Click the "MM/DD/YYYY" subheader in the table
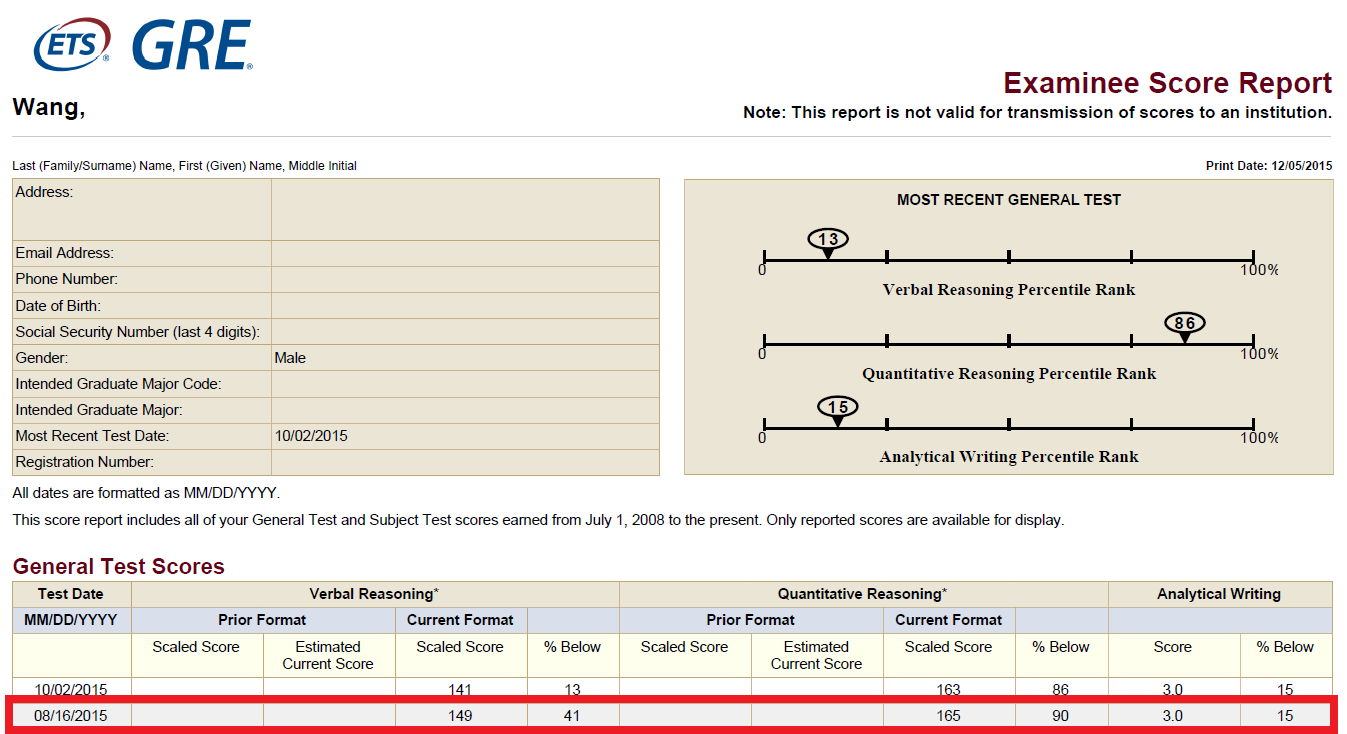The image size is (1347, 734). pyautogui.click(x=71, y=620)
